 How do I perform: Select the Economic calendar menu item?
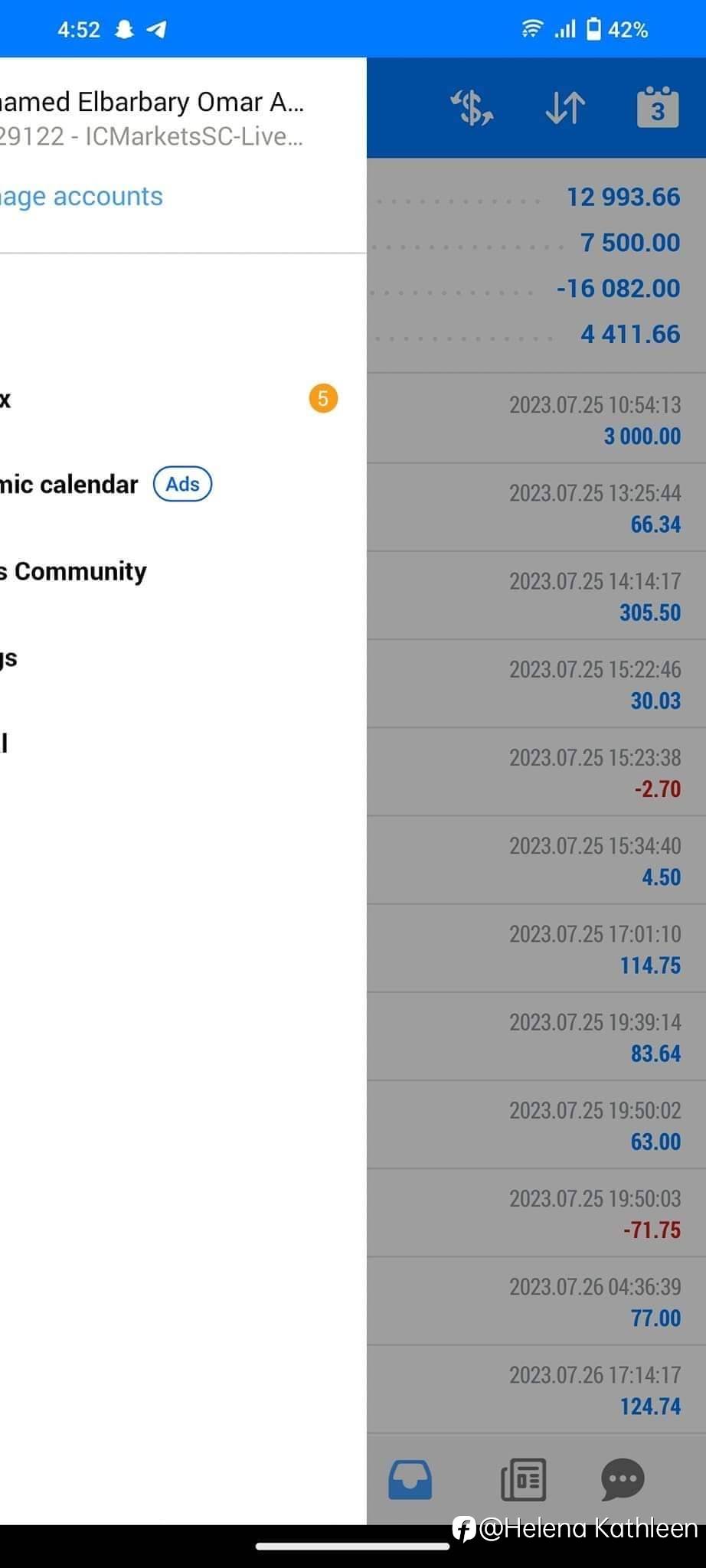69,485
